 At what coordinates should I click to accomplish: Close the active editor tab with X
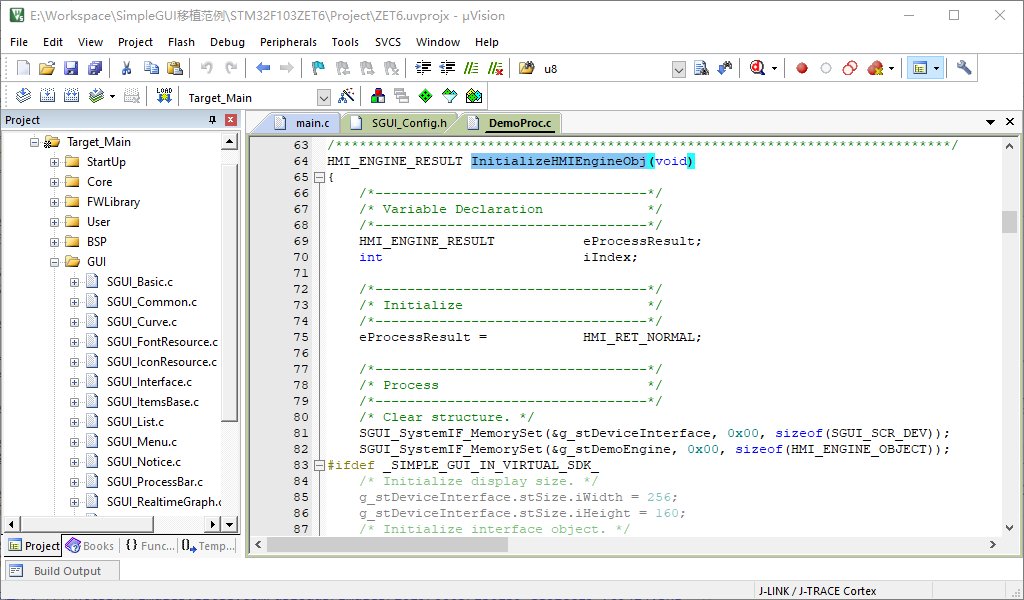click(1010, 122)
